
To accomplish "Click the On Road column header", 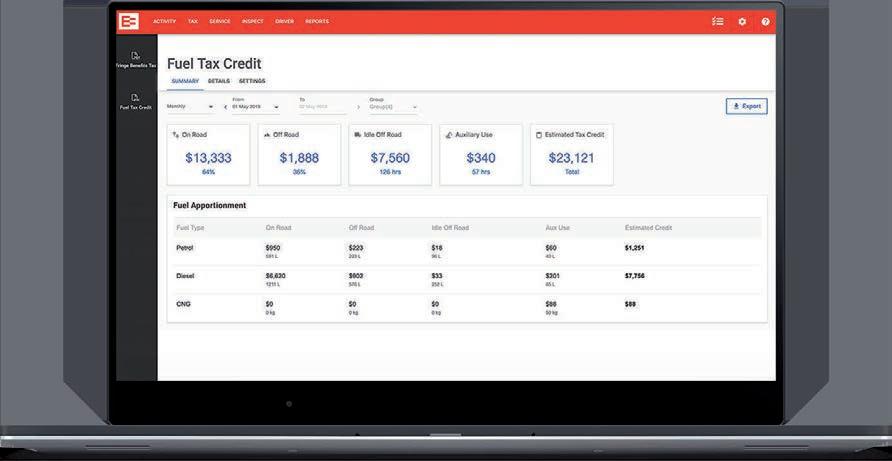I will tap(278, 228).
